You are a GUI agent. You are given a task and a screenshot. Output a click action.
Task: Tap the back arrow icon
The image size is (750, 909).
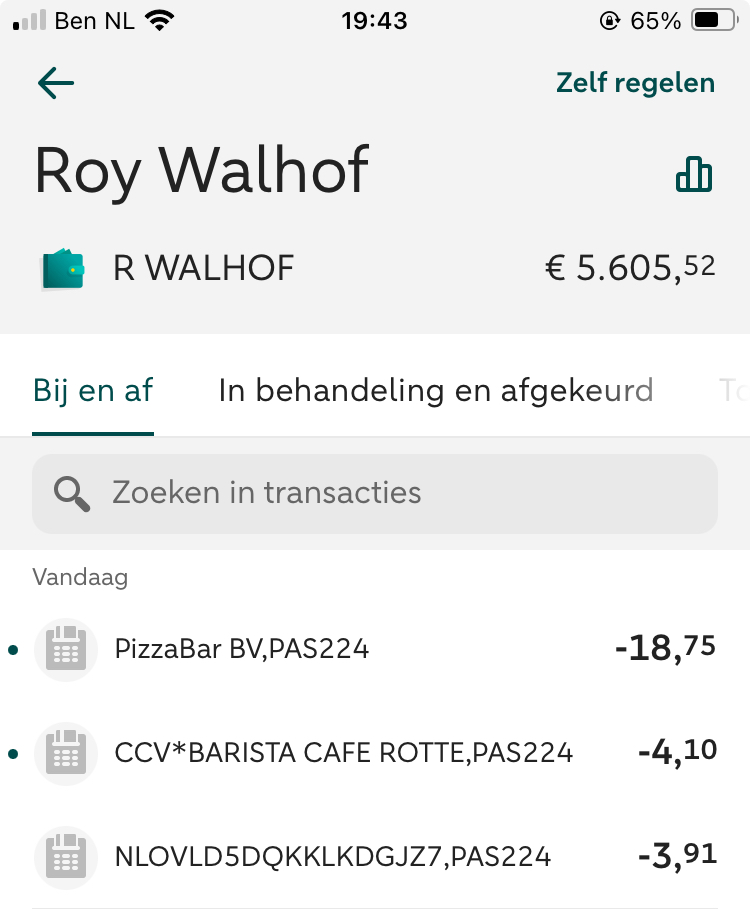click(56, 83)
